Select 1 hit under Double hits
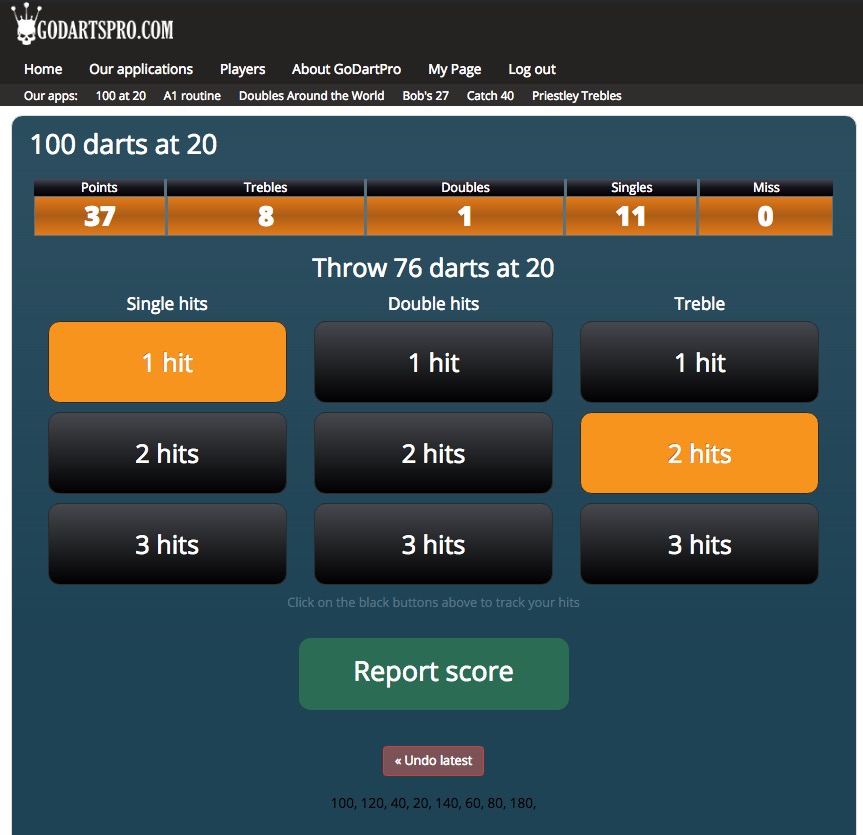 coord(433,362)
